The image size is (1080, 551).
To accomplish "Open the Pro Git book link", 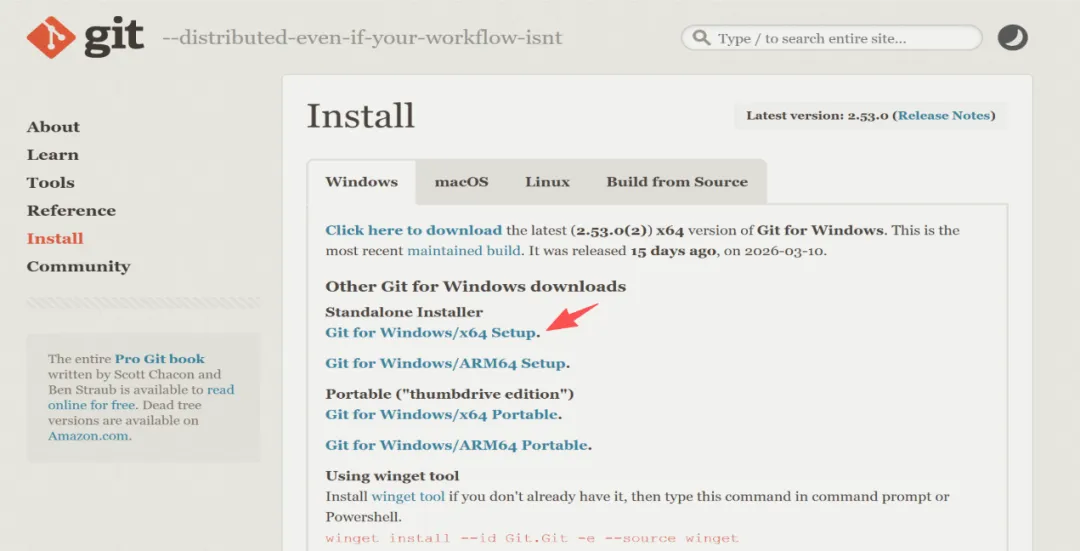I will 160,359.
